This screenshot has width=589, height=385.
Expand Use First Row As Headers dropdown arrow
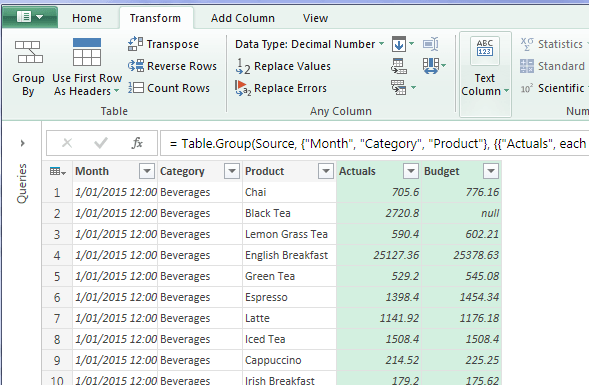tap(116, 91)
